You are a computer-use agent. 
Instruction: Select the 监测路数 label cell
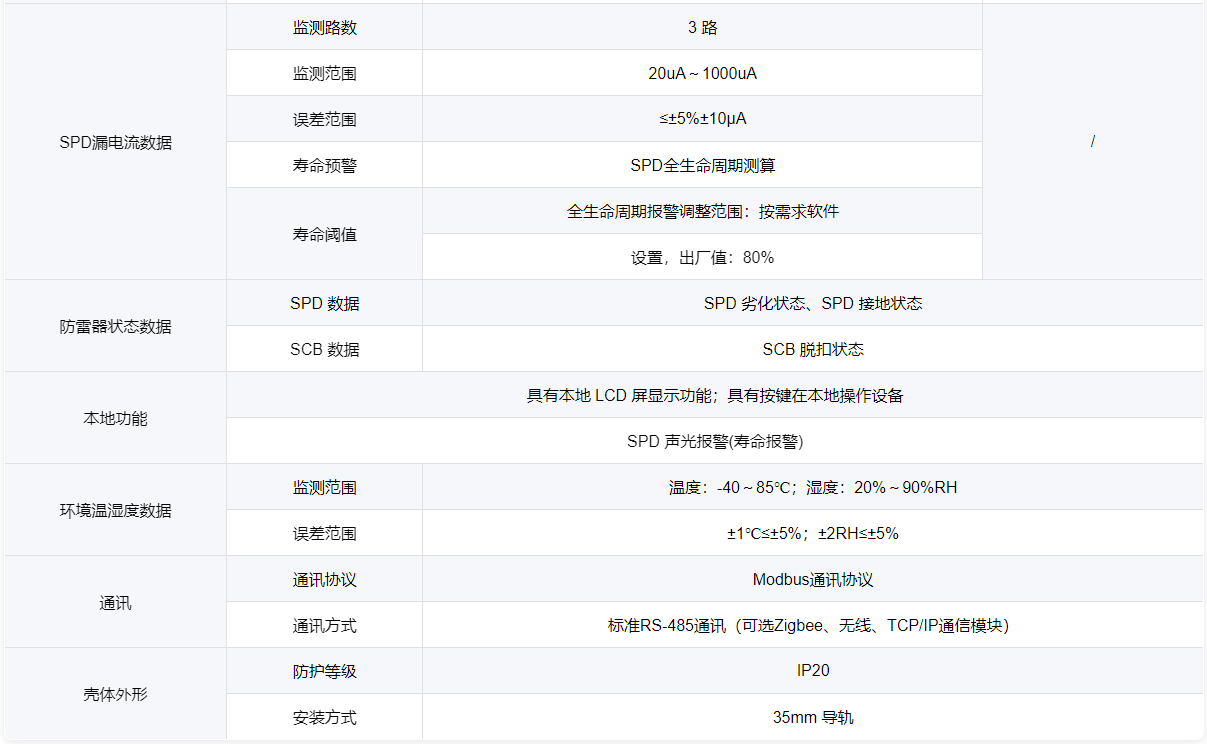pos(324,27)
